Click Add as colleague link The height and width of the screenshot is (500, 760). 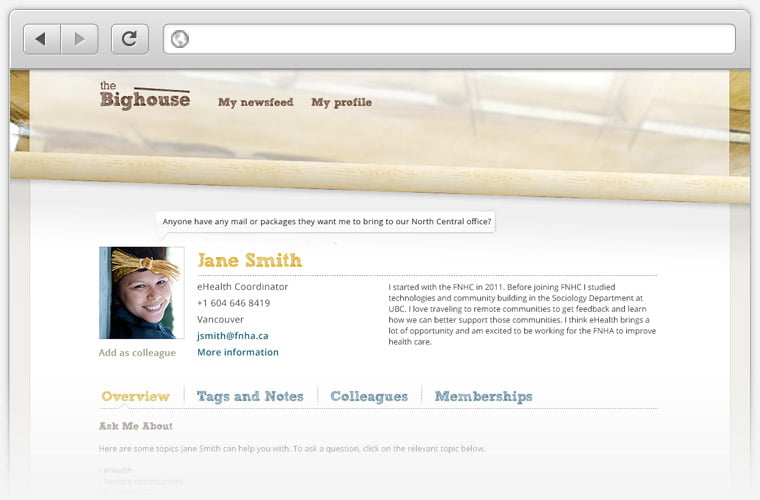click(x=137, y=353)
